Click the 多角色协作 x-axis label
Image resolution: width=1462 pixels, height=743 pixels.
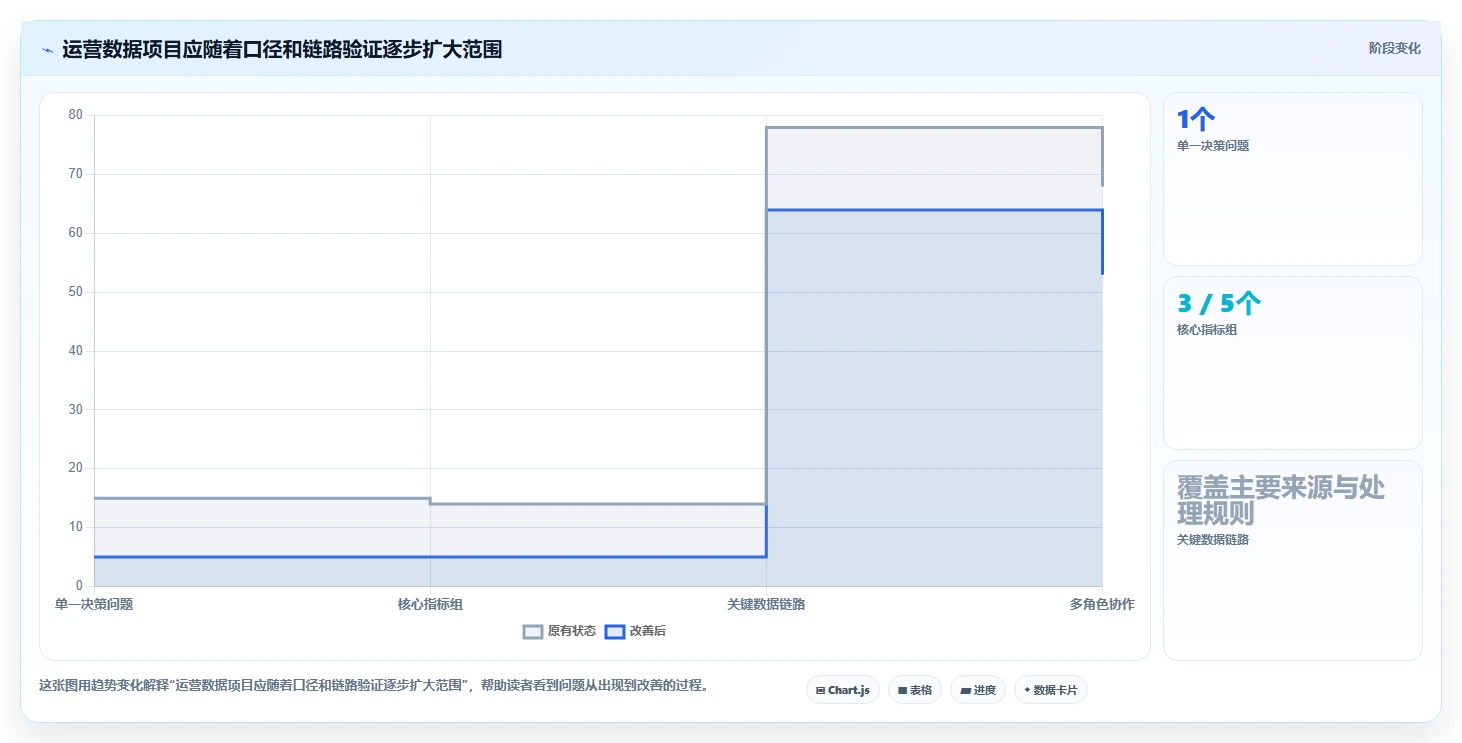tap(1102, 604)
